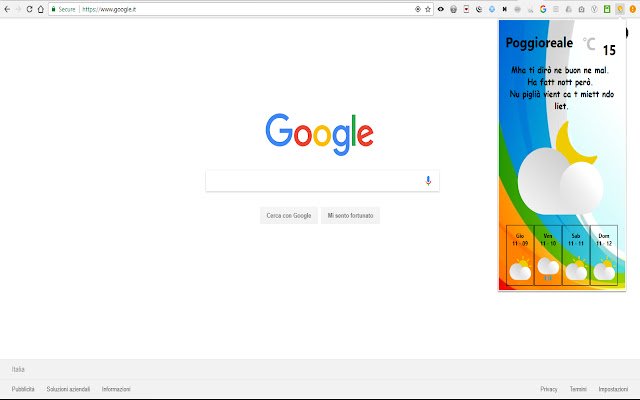Select the Gio 11-09 forecast card

[520, 255]
